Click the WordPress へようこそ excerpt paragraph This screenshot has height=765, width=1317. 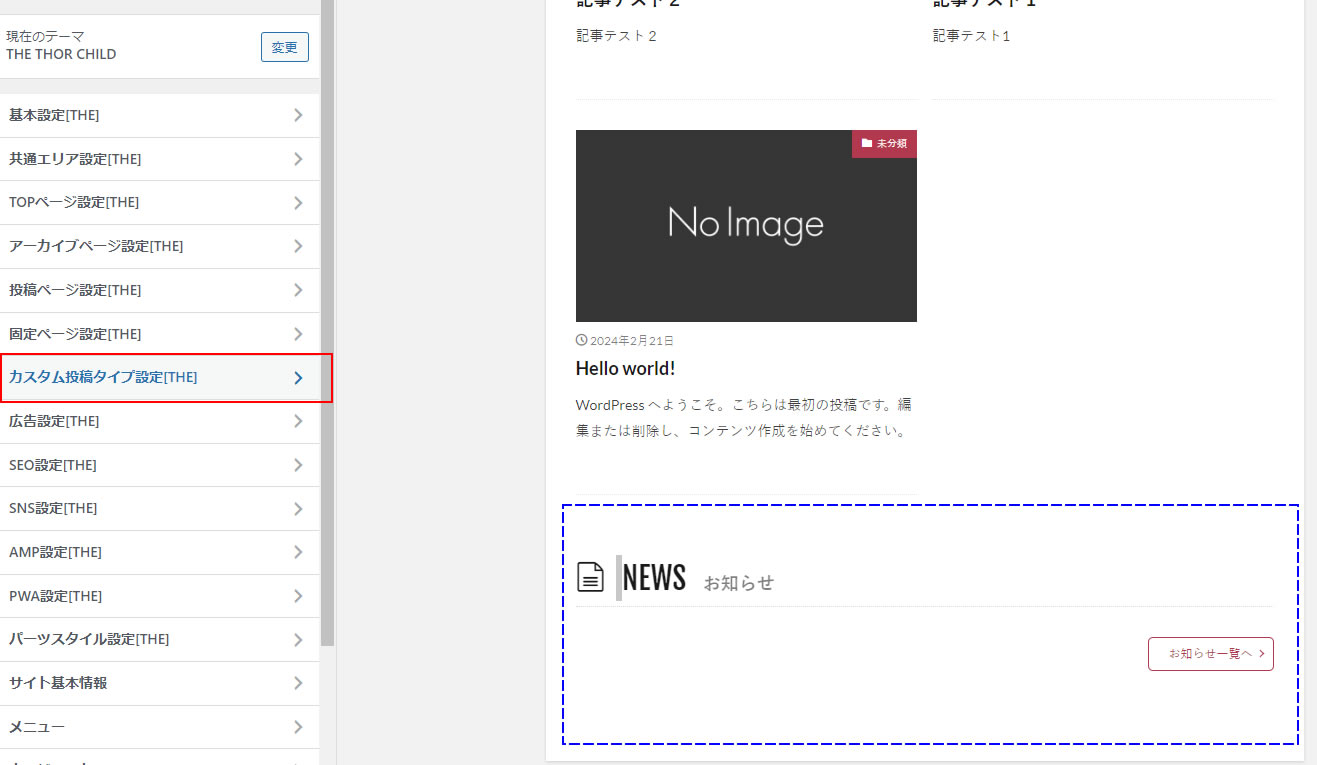point(744,418)
